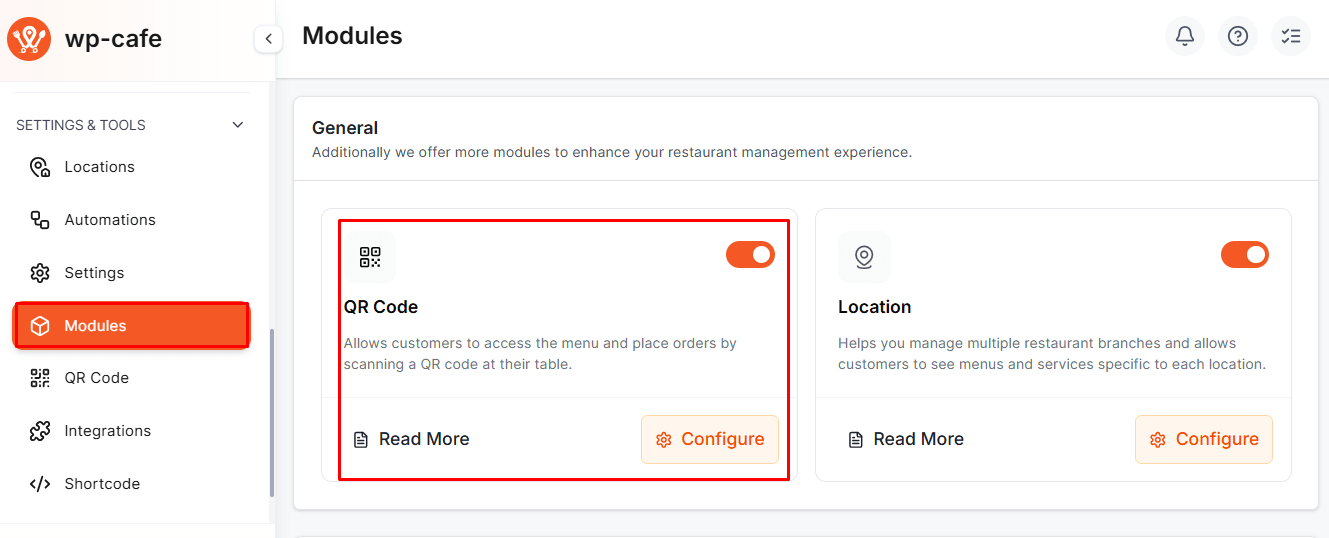Go to Automations in the sidebar
Screen dimensions: 1329x538
(110, 220)
